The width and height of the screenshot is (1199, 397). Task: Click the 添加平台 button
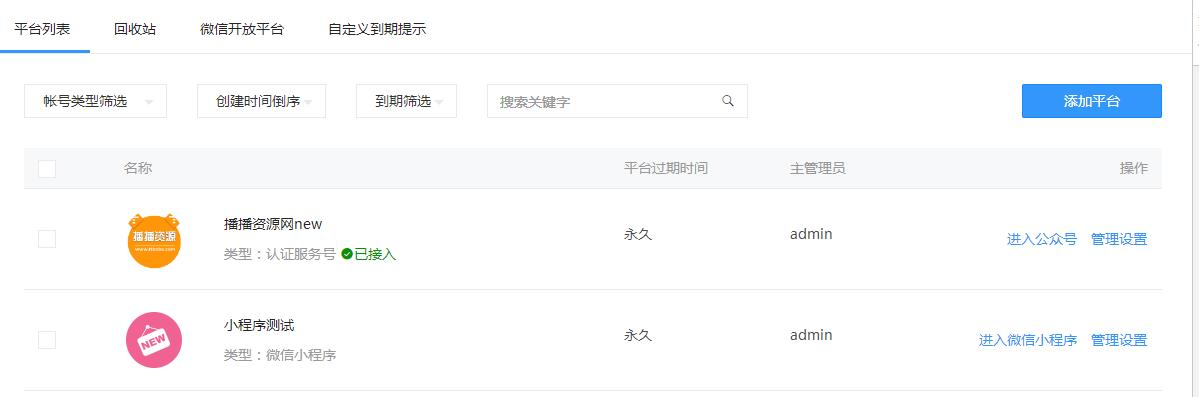click(x=1091, y=101)
